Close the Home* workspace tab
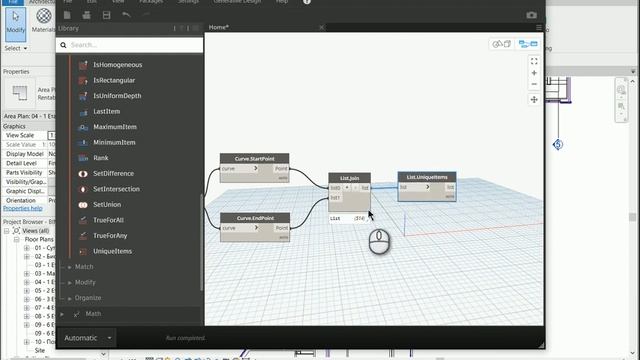640x360 pixels. (x=322, y=27)
